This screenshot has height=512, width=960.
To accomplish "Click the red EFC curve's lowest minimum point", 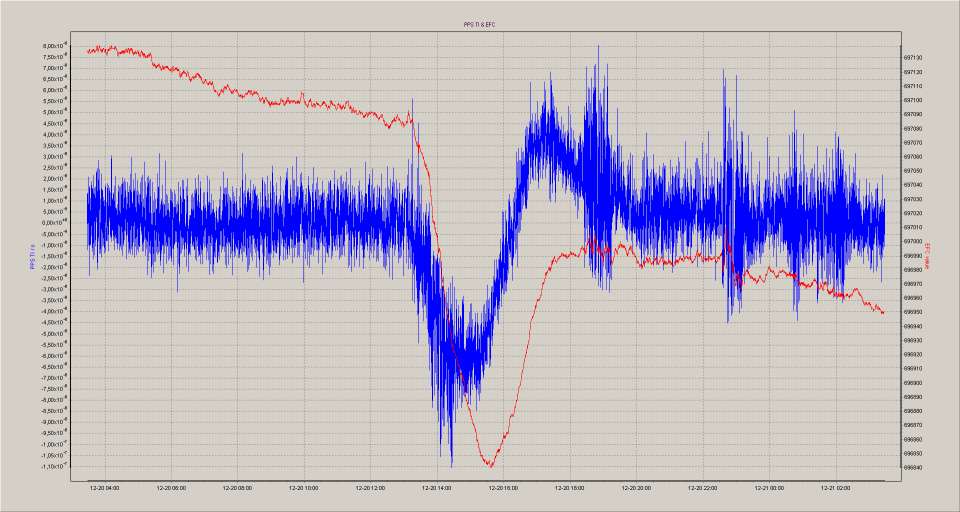I will pos(490,465).
